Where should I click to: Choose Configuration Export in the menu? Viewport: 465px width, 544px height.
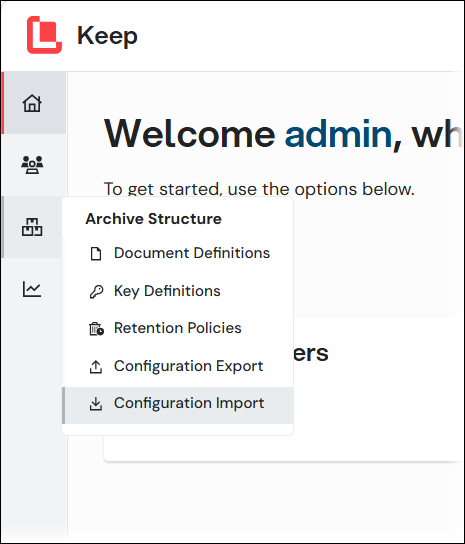[179, 366]
